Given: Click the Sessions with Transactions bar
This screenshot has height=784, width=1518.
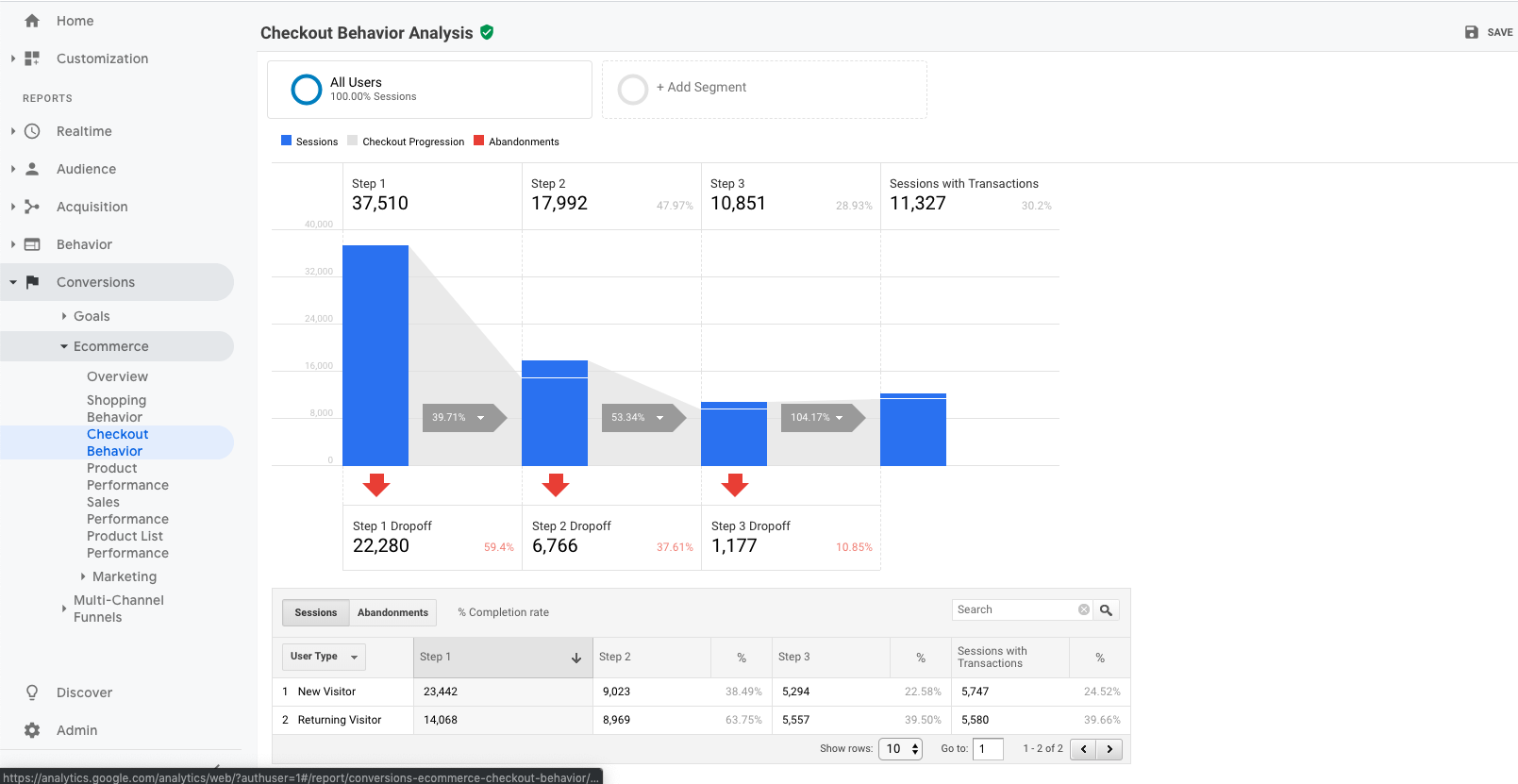Looking at the screenshot, I should [913, 430].
